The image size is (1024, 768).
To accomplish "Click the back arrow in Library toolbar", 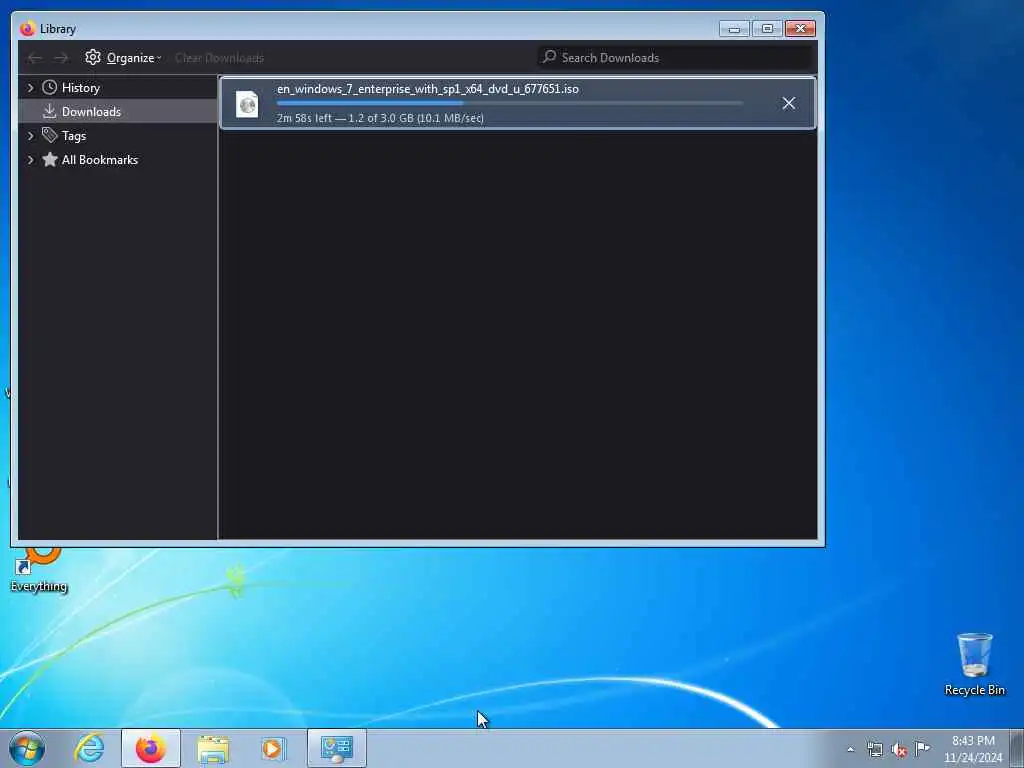I will pos(35,58).
